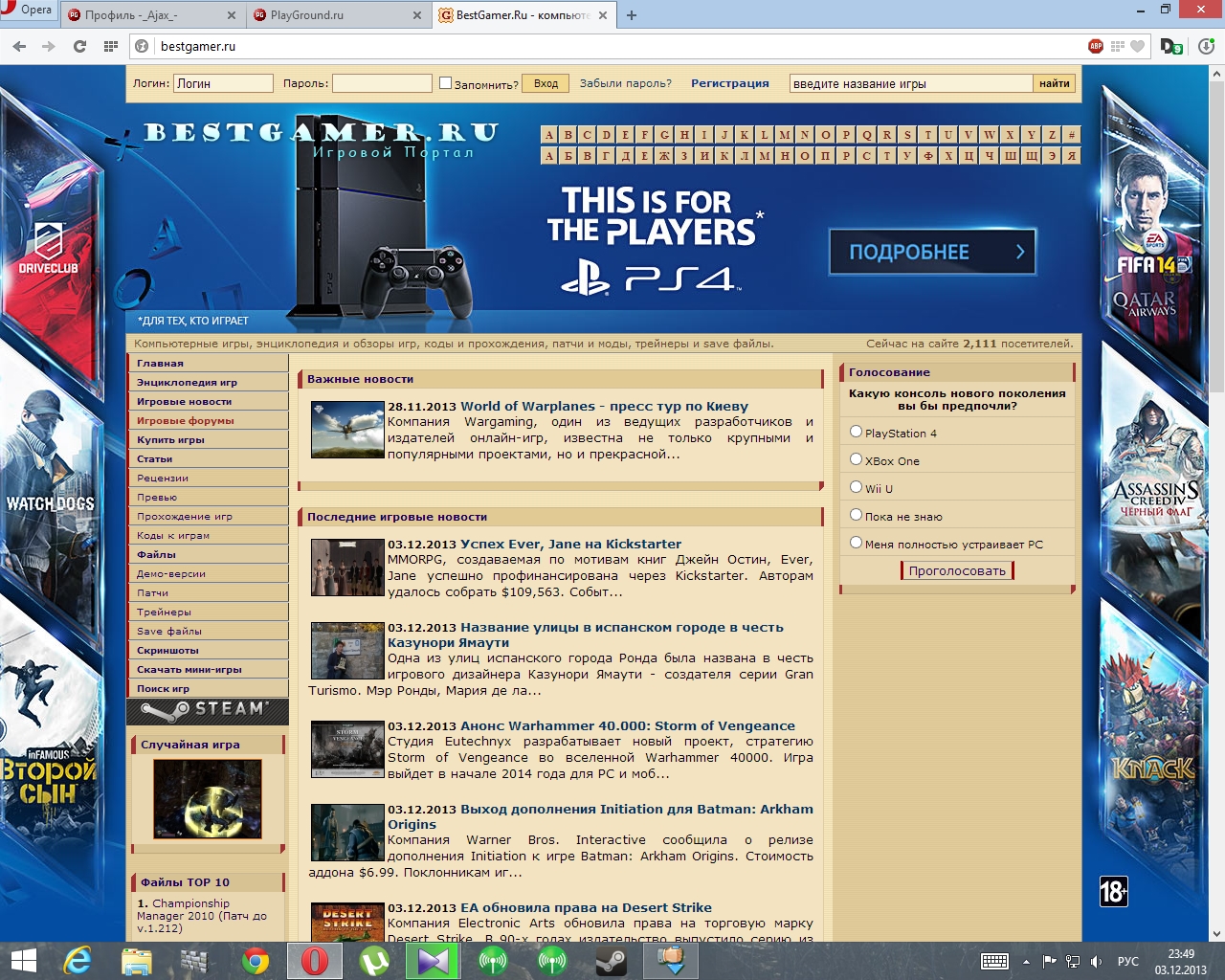1225x980 pixels.
Task: Click the Adblock Plus extension icon
Action: click(1096, 46)
